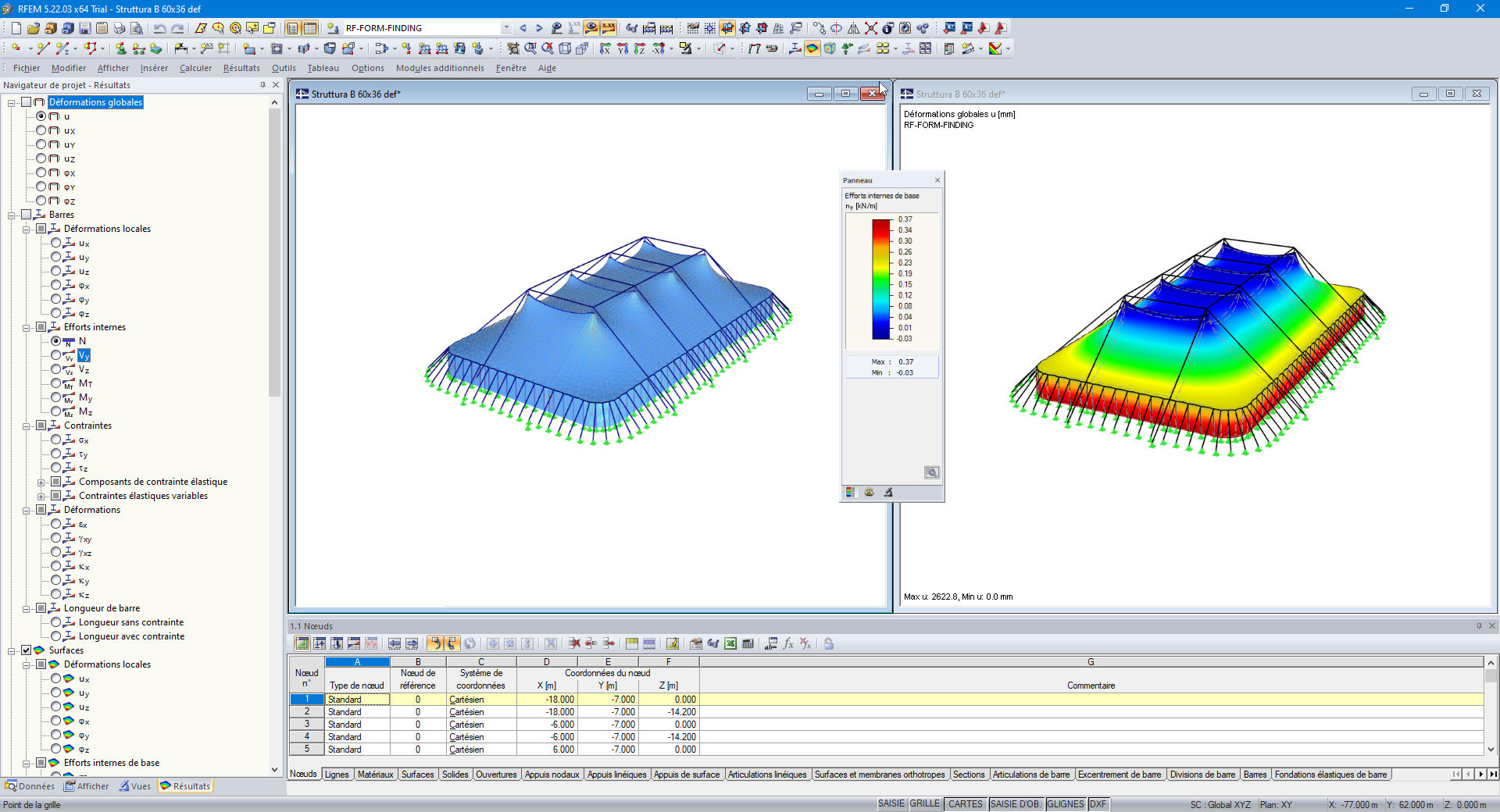Screen dimensions: 1500x812
Task: Select the Cartésien cell of node 2
Action: [466, 711]
